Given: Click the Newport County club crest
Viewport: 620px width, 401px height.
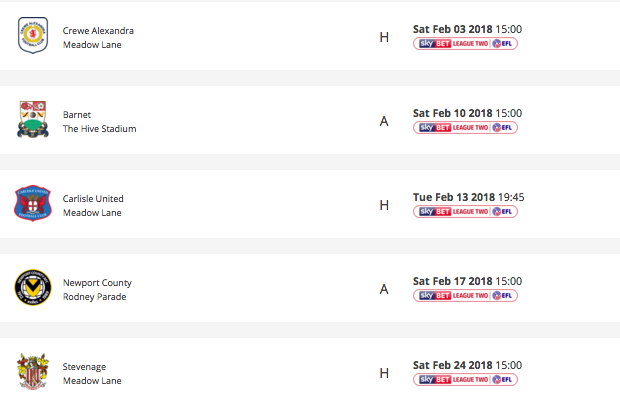Looking at the screenshot, I should (x=33, y=288).
